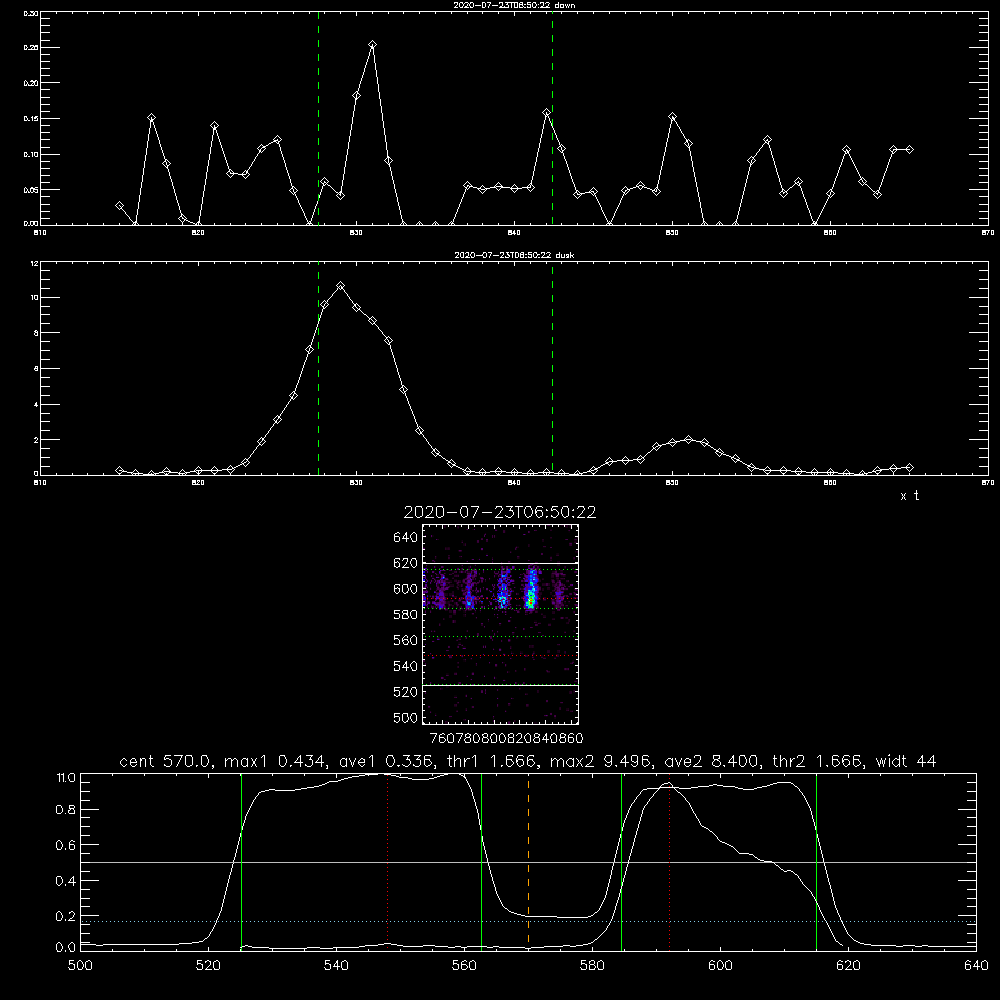Click the green vertical line at 525 in bottom plot
The height and width of the screenshot is (1000, 1000).
coord(241,862)
